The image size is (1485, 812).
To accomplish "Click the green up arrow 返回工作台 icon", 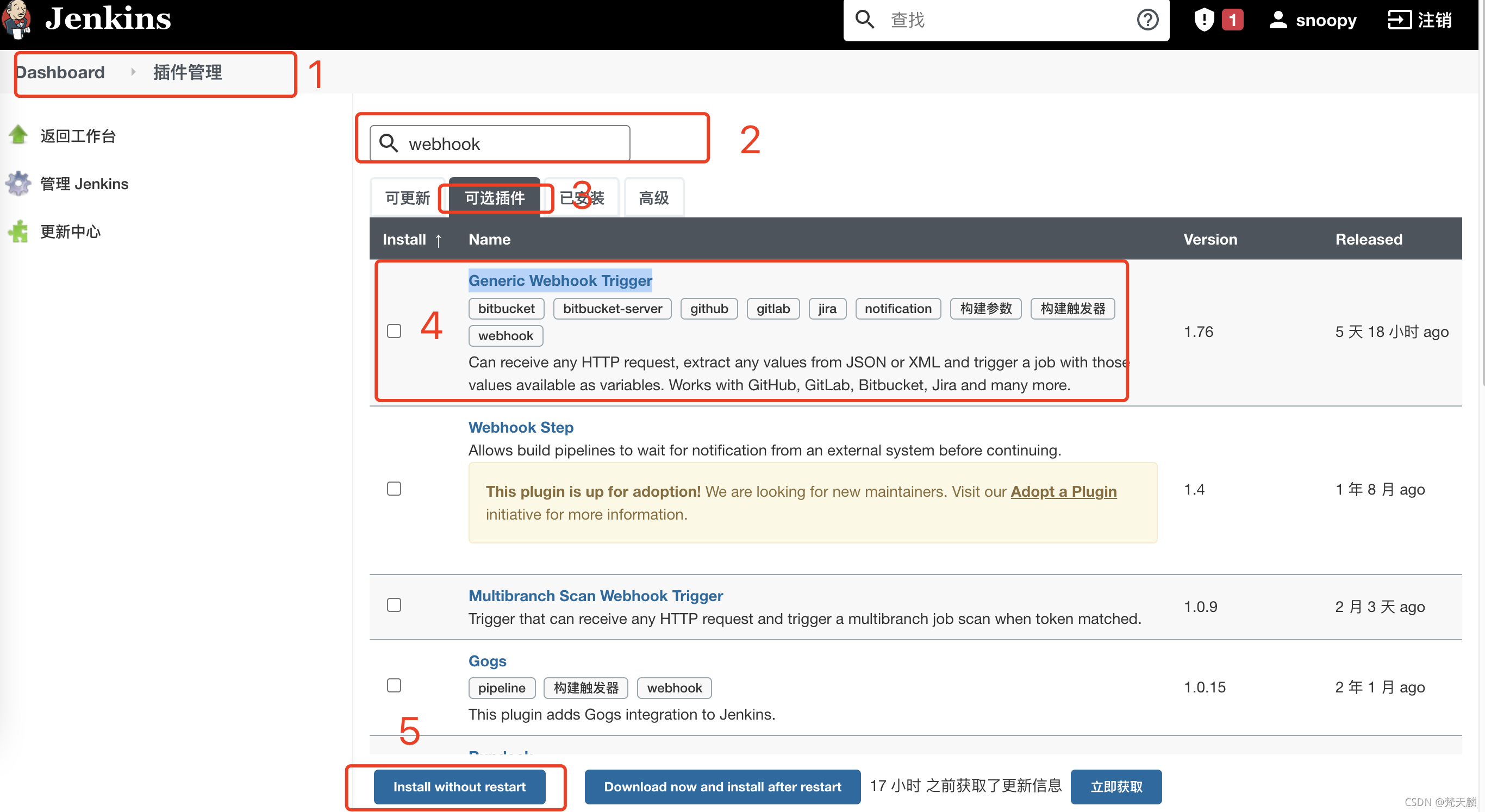I will (18, 135).
